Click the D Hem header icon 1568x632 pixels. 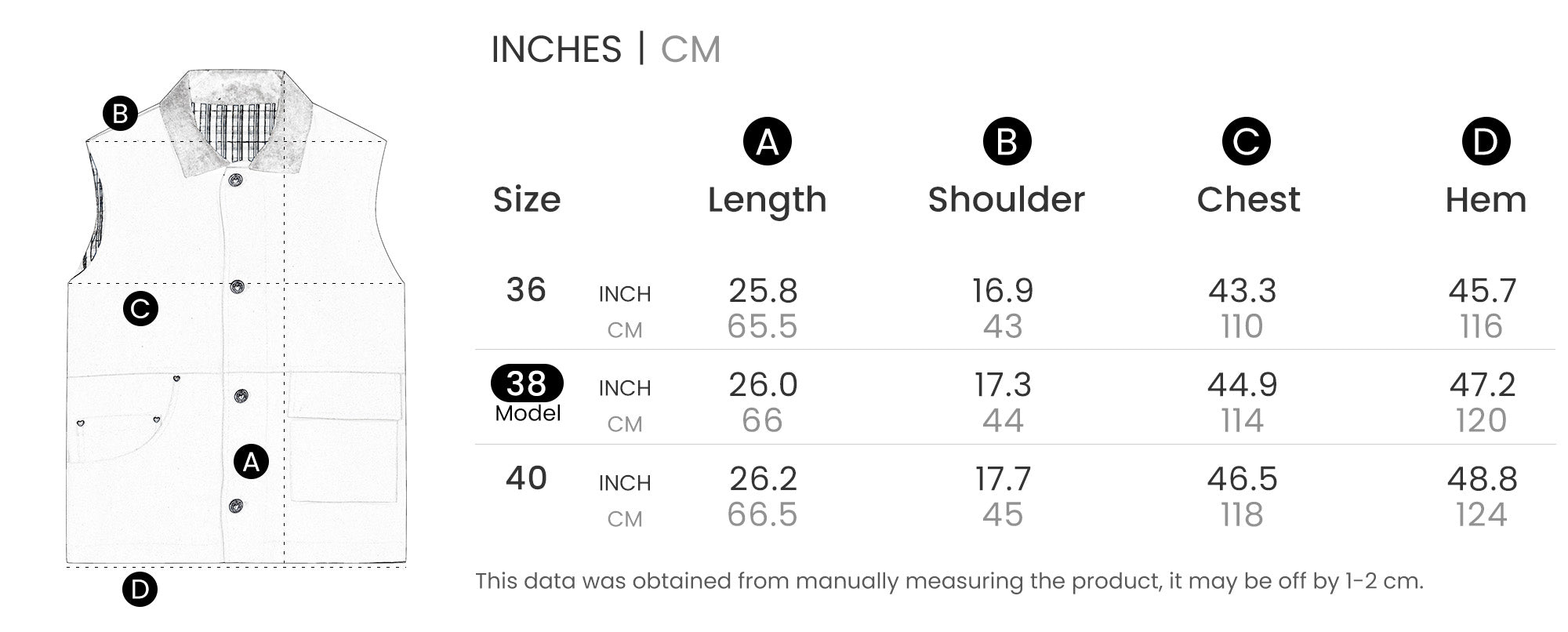click(1486, 141)
